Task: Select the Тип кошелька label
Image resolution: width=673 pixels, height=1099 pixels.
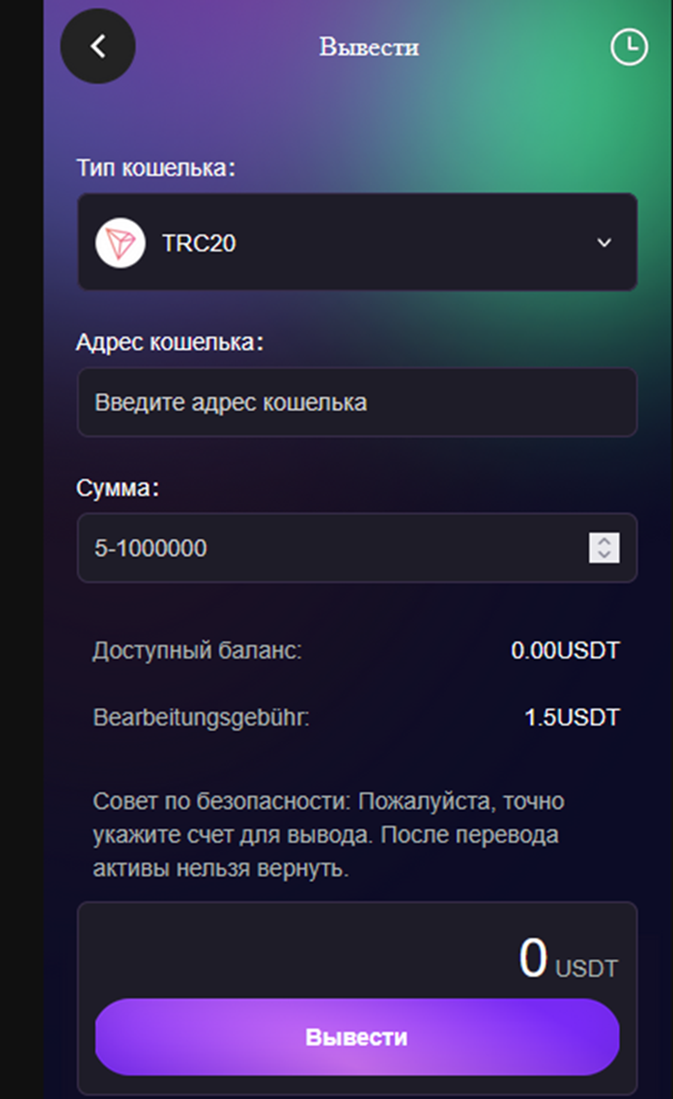Action: click(155, 168)
